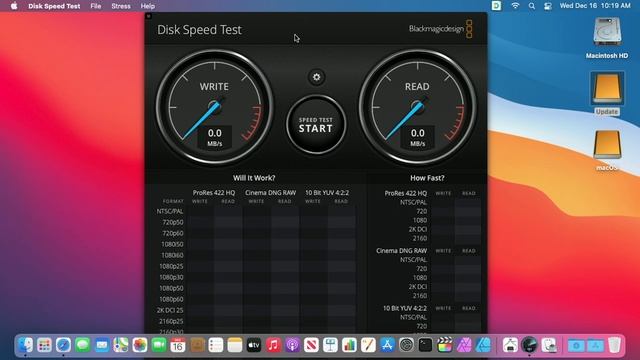Viewport: 640px width, 360px height.
Task: Open the settings gear above START
Action: (x=316, y=77)
